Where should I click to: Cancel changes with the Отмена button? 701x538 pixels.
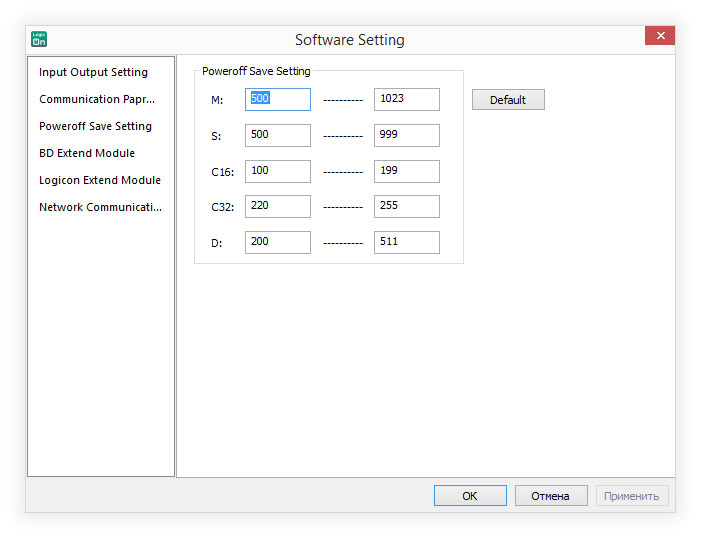tap(551, 496)
